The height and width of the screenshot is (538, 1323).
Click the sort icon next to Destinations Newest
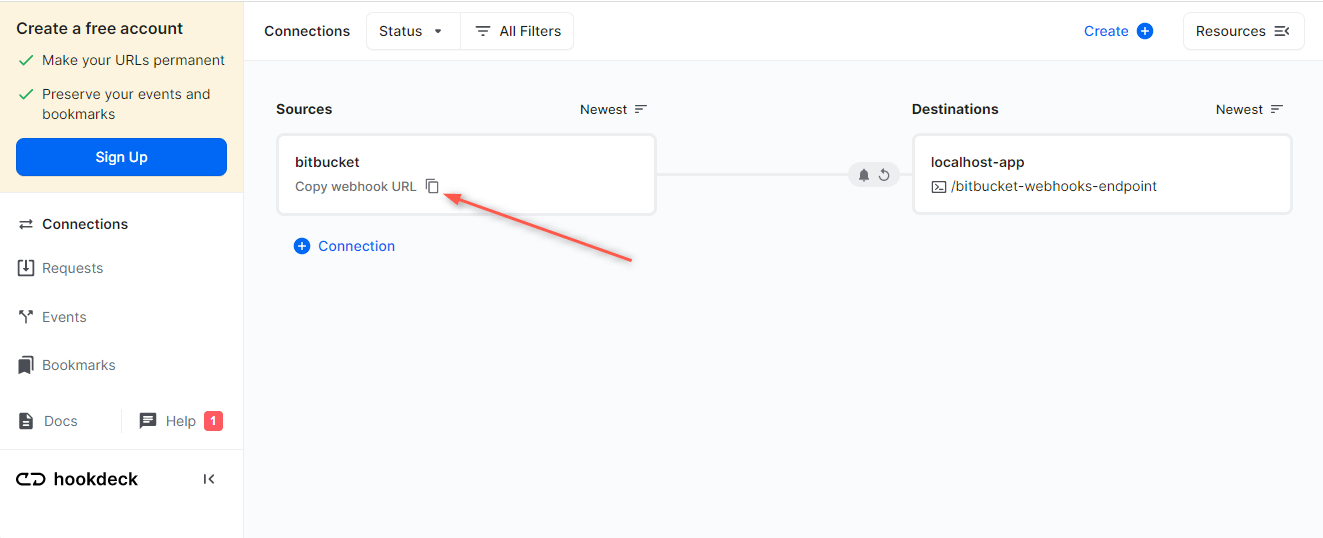(x=1277, y=109)
